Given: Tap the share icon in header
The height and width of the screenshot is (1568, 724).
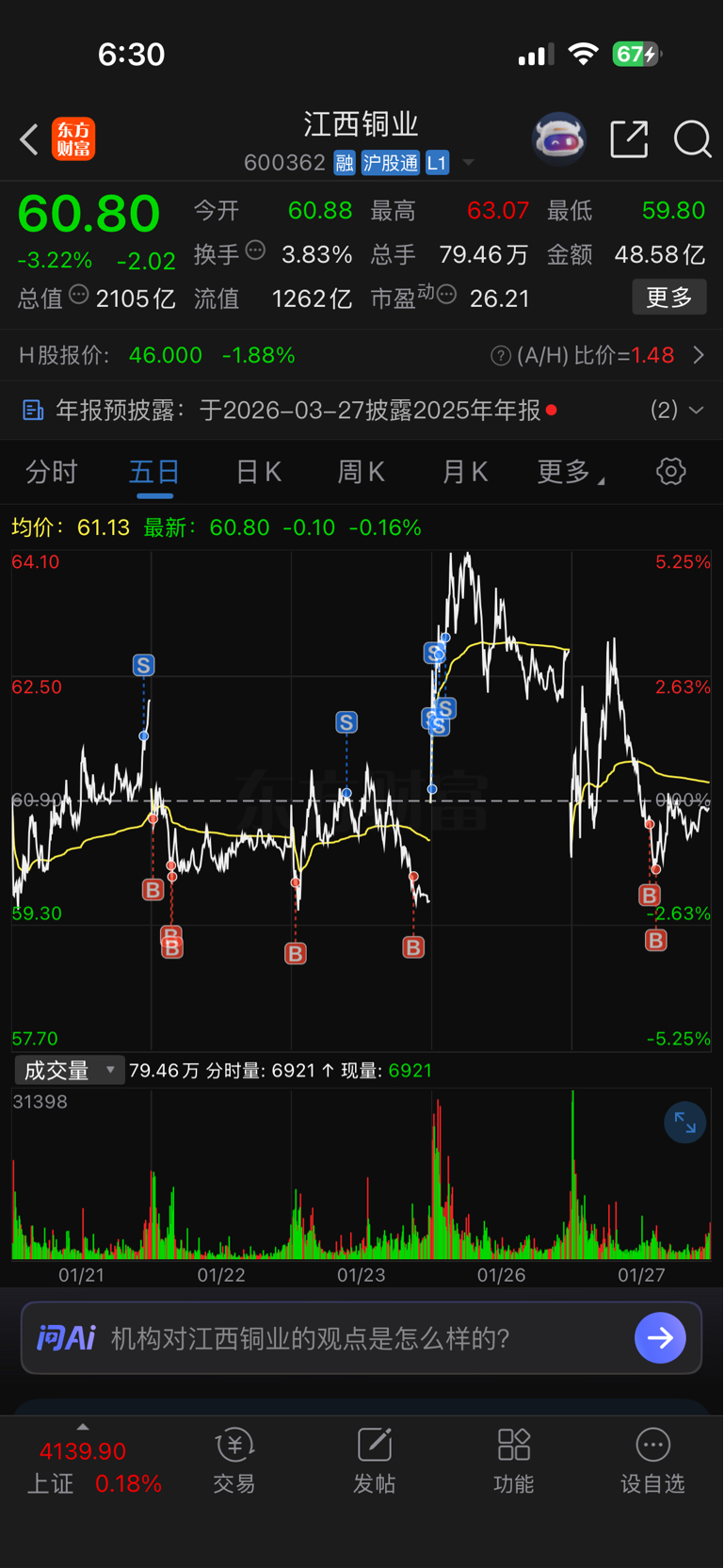Looking at the screenshot, I should pos(629,139).
